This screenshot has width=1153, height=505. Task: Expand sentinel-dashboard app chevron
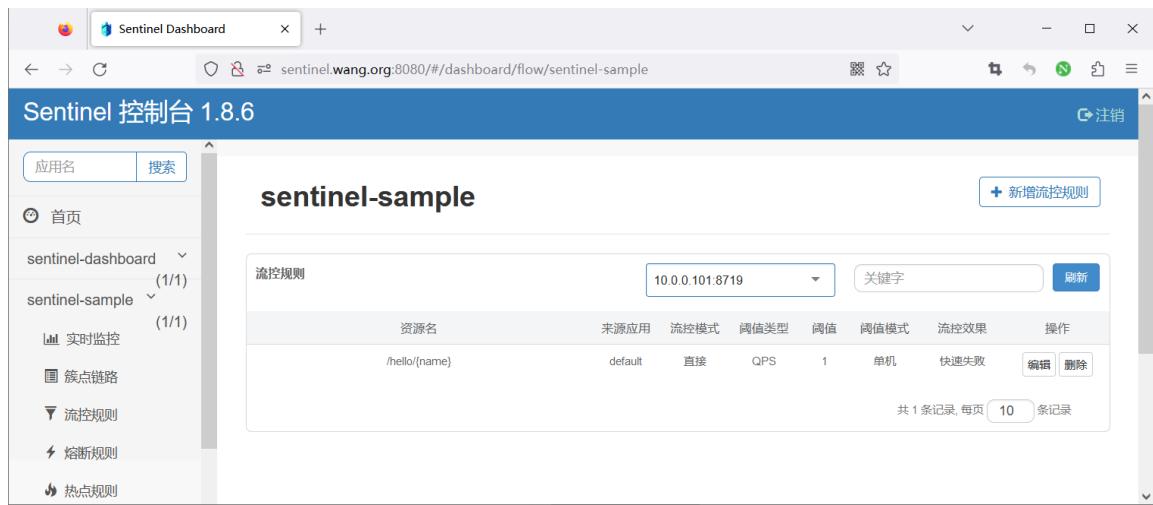pos(182,256)
